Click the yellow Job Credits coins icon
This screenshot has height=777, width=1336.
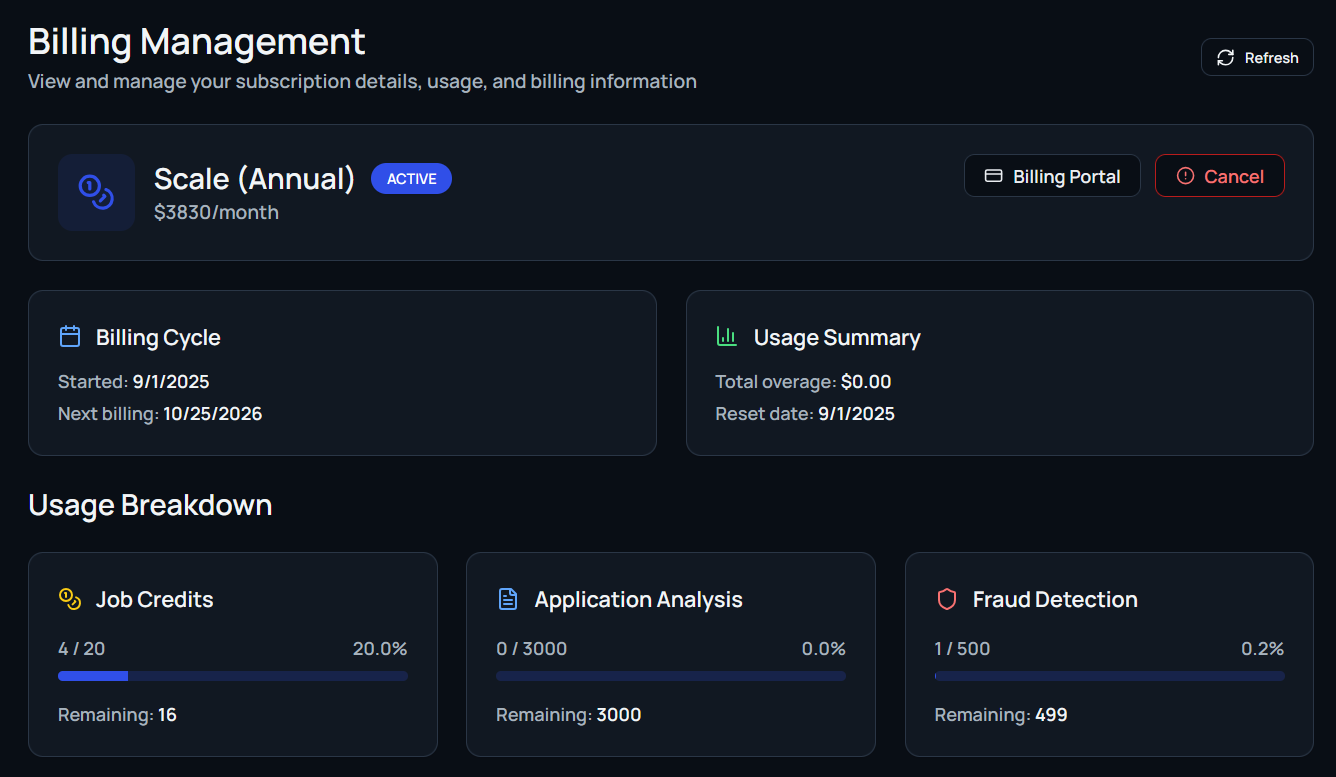[x=70, y=599]
